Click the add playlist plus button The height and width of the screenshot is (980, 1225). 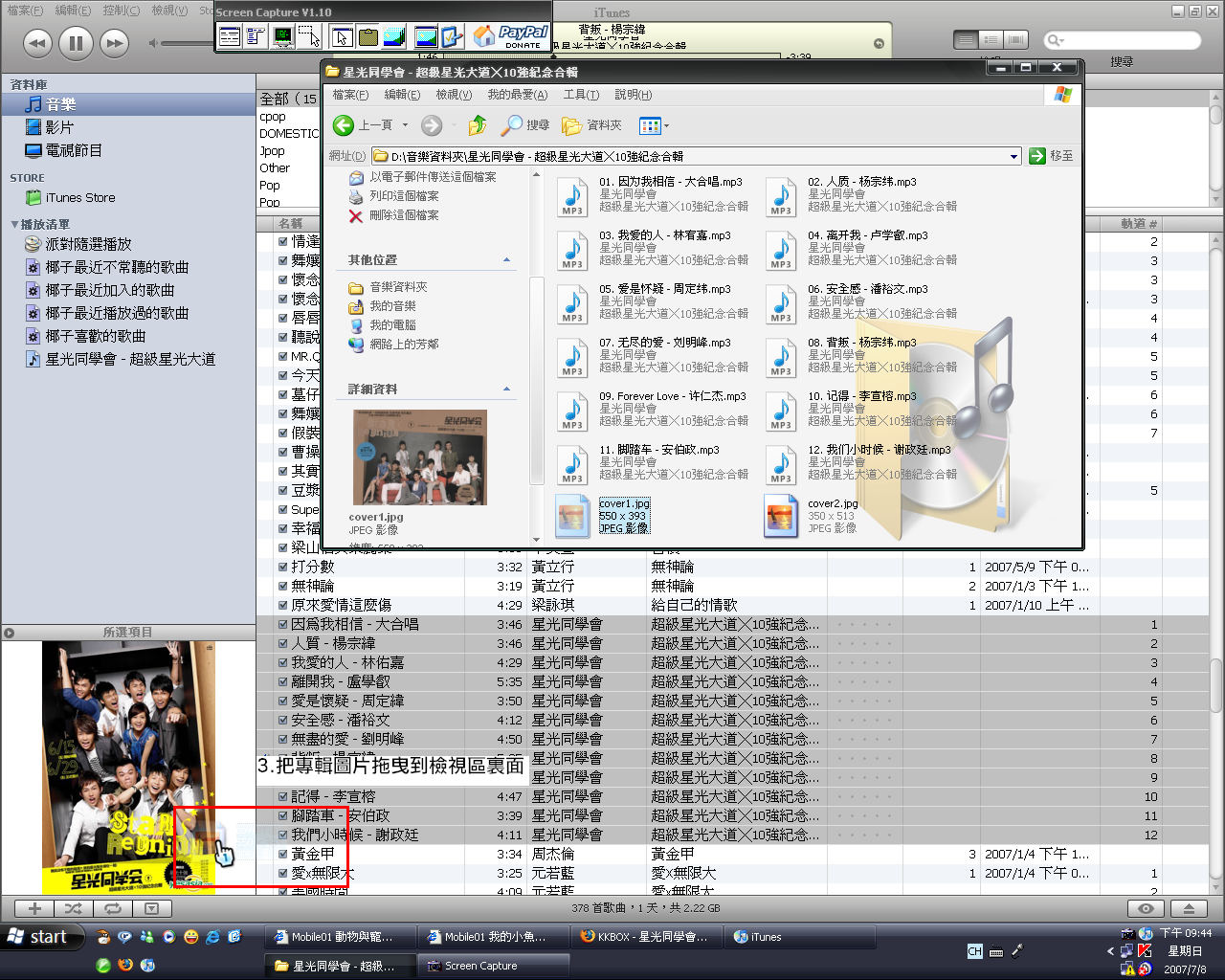[34, 908]
